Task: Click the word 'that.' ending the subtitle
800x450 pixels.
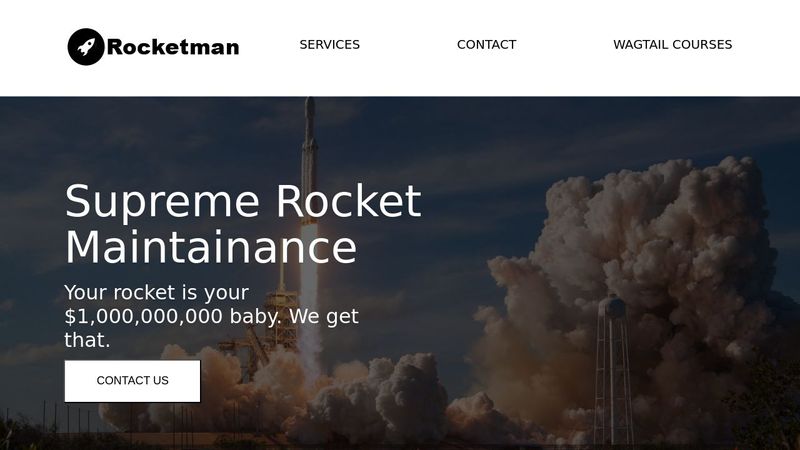Action: [x=87, y=340]
